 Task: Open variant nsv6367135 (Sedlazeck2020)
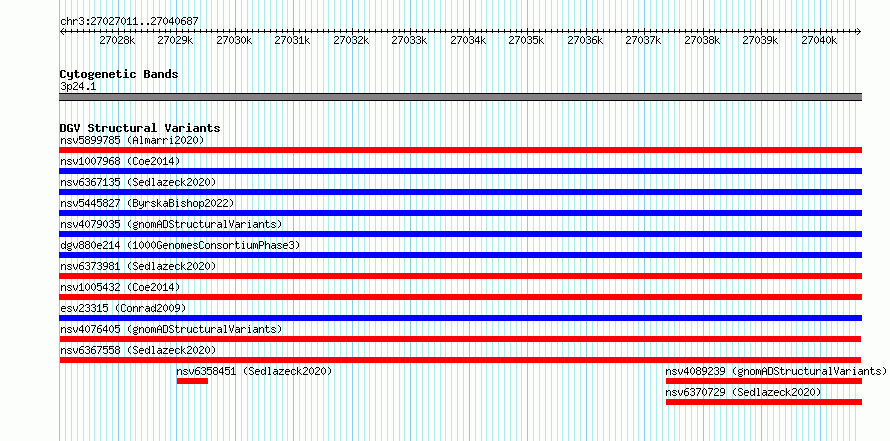coord(138,182)
